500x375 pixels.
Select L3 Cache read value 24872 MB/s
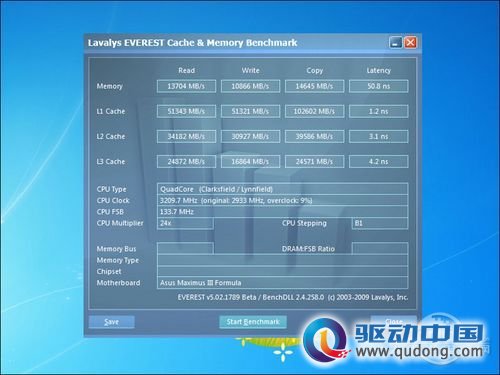coord(186,161)
